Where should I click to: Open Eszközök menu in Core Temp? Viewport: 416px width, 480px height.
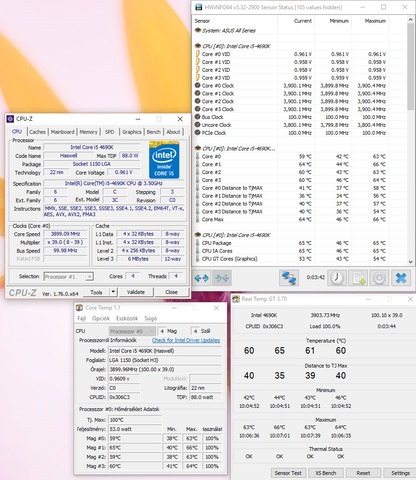127,318
